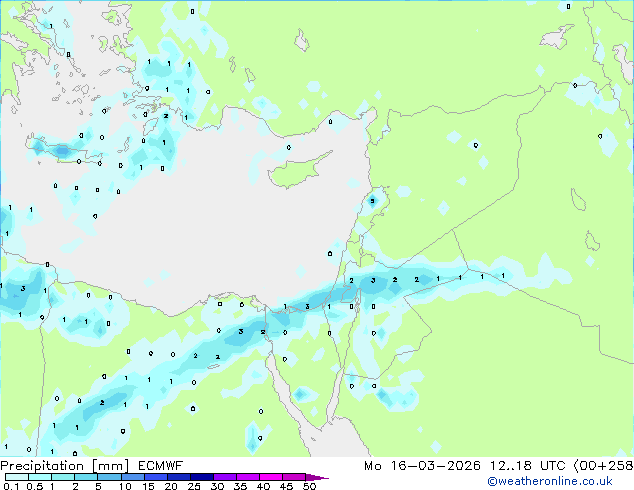Click the 'ECMWF' model label
The width and height of the screenshot is (634, 490).
161,466
